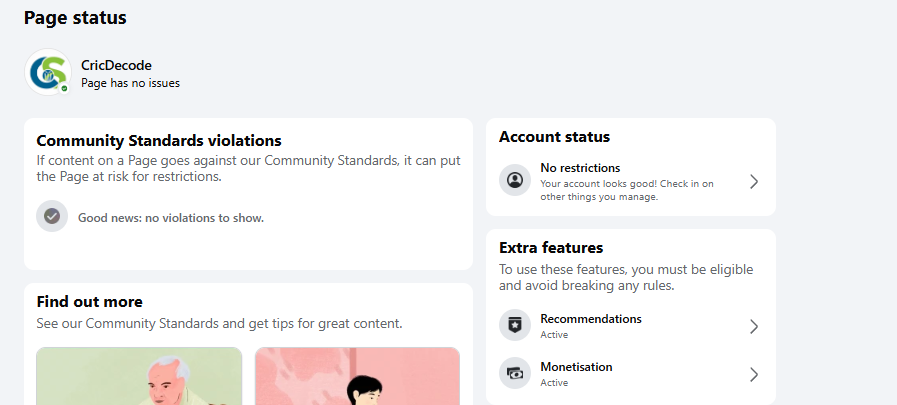Click the Find out more heading
The width and height of the screenshot is (897, 405).
[x=90, y=301]
